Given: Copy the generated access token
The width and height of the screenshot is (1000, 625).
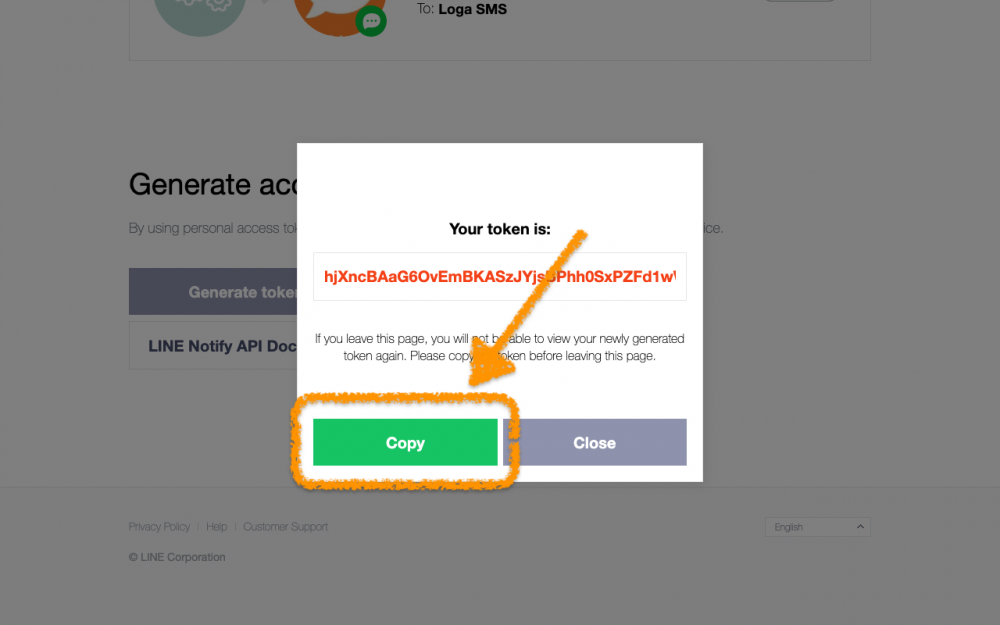Looking at the screenshot, I should tap(406, 442).
